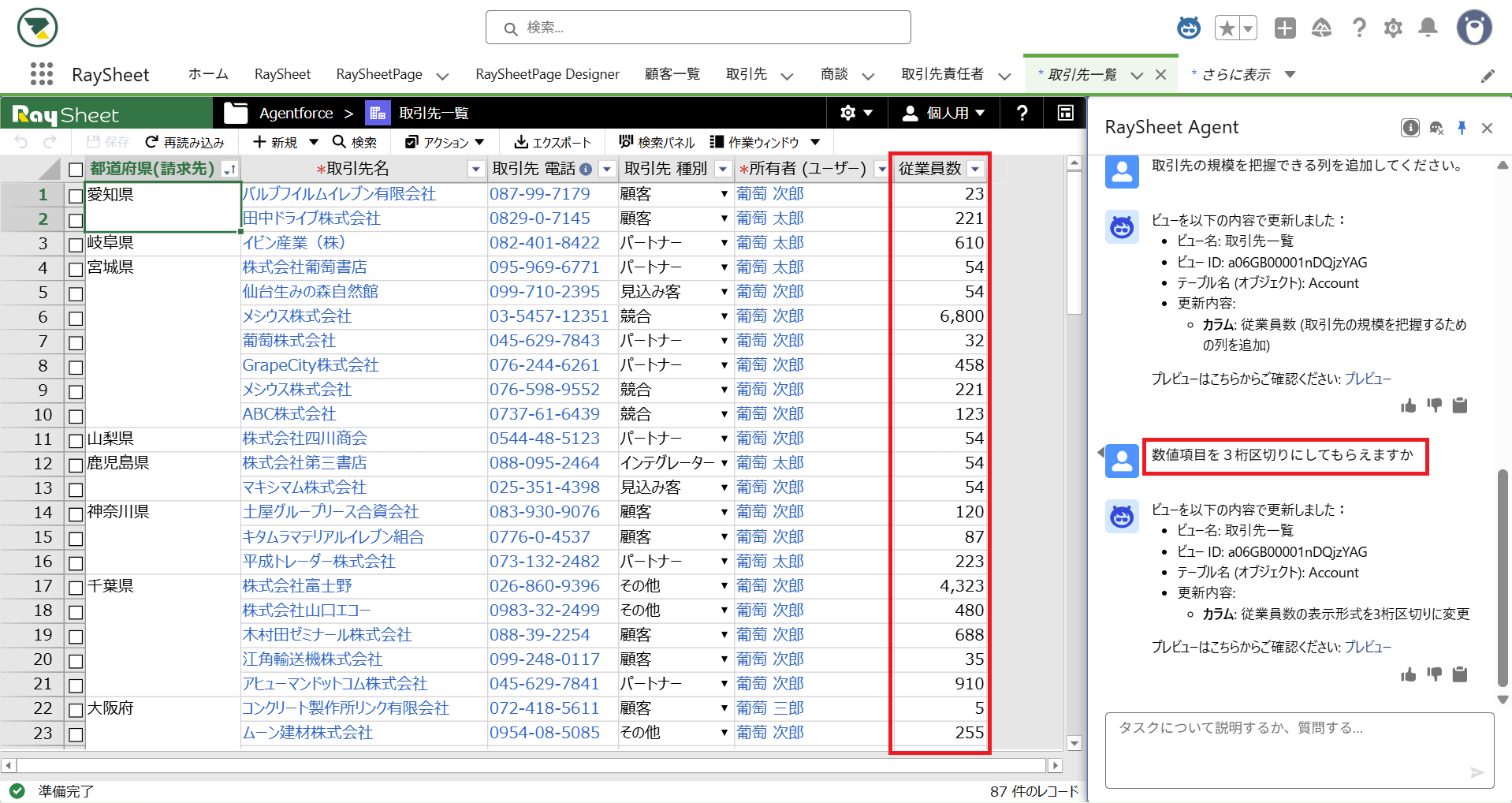Click the reload (再読み込み) icon button

point(152,142)
